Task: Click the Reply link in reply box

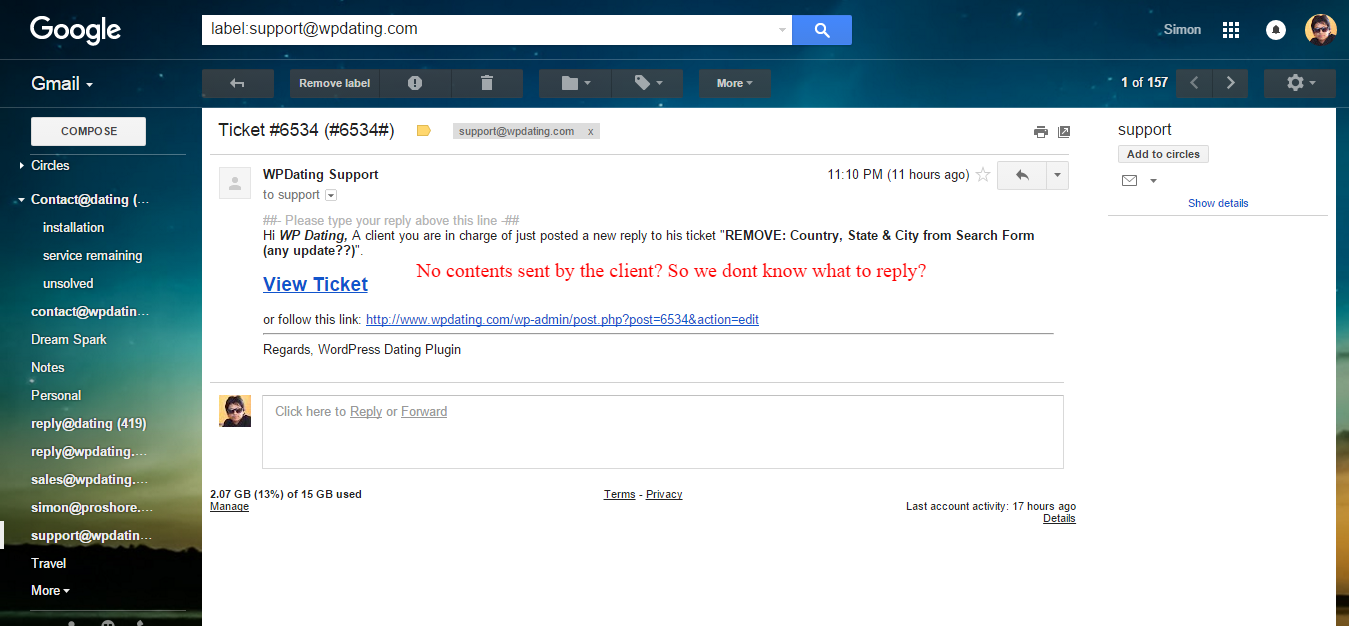Action: 366,411
